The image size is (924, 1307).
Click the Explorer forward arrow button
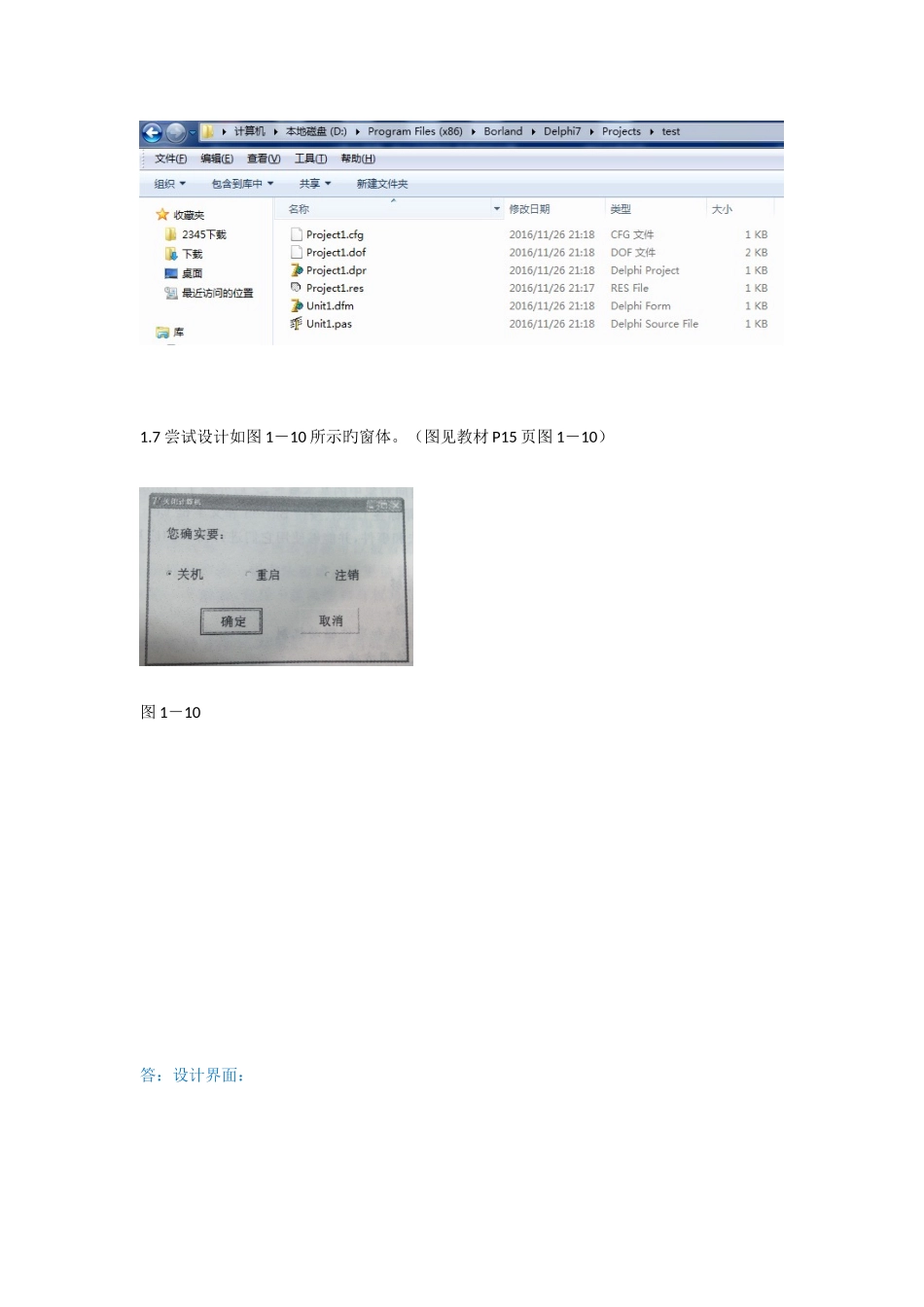(176, 133)
